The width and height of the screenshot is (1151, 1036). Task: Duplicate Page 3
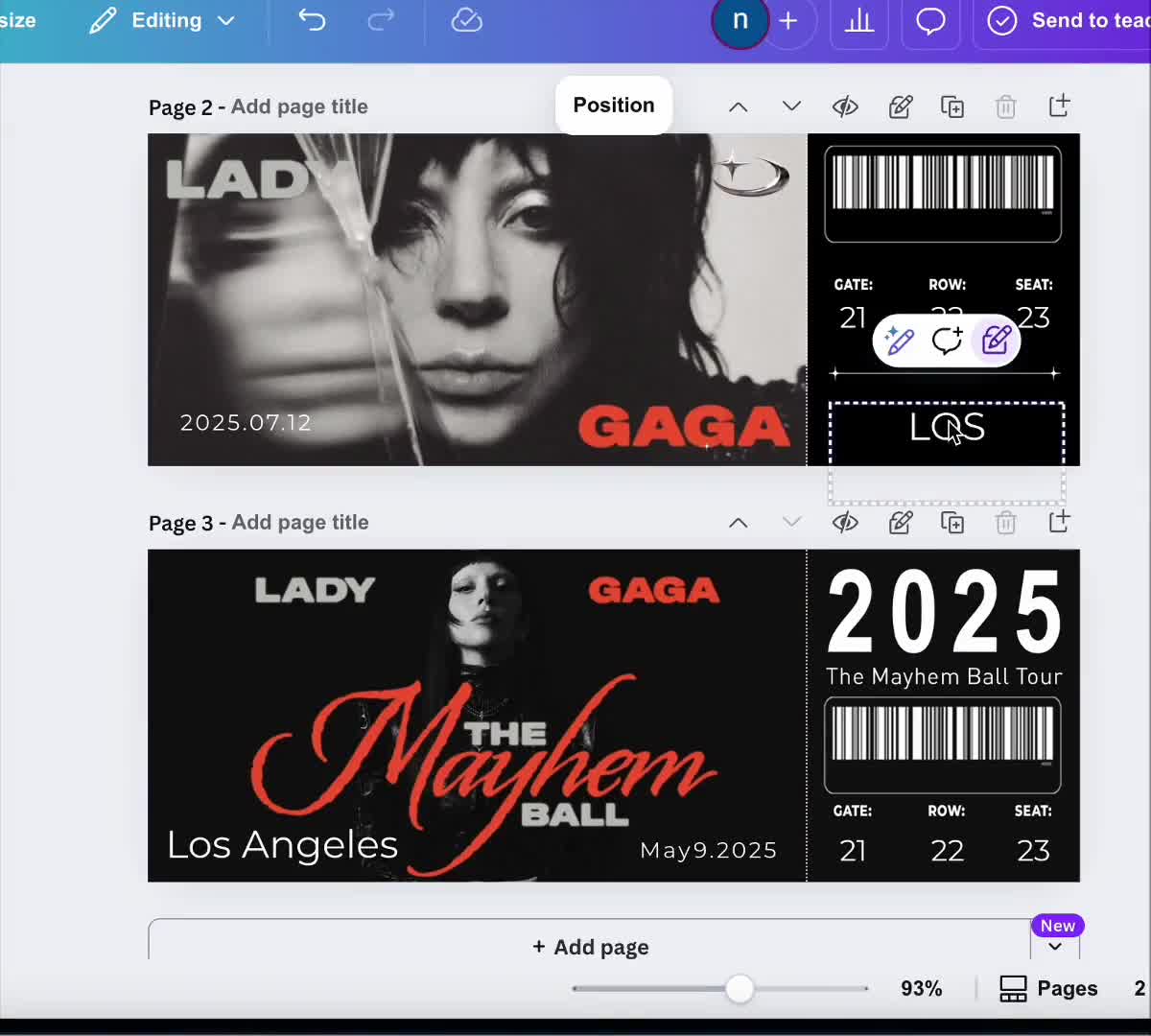point(952,523)
